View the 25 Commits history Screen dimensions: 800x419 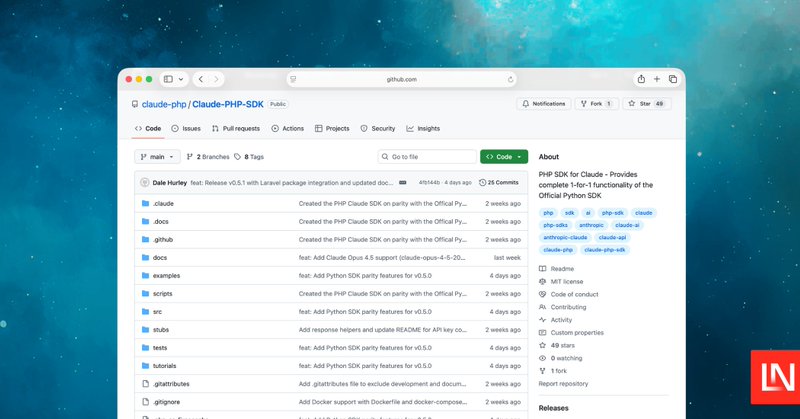click(x=498, y=183)
